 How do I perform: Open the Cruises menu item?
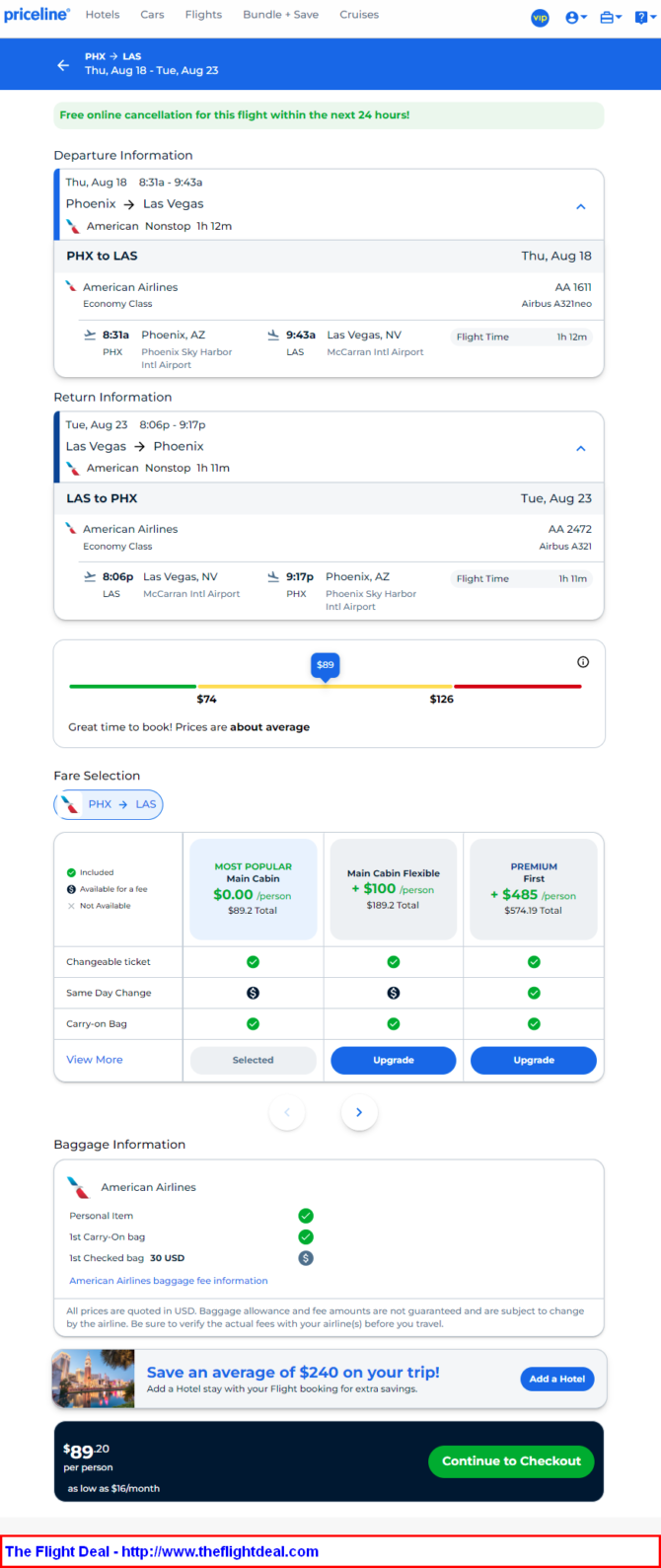pos(359,15)
